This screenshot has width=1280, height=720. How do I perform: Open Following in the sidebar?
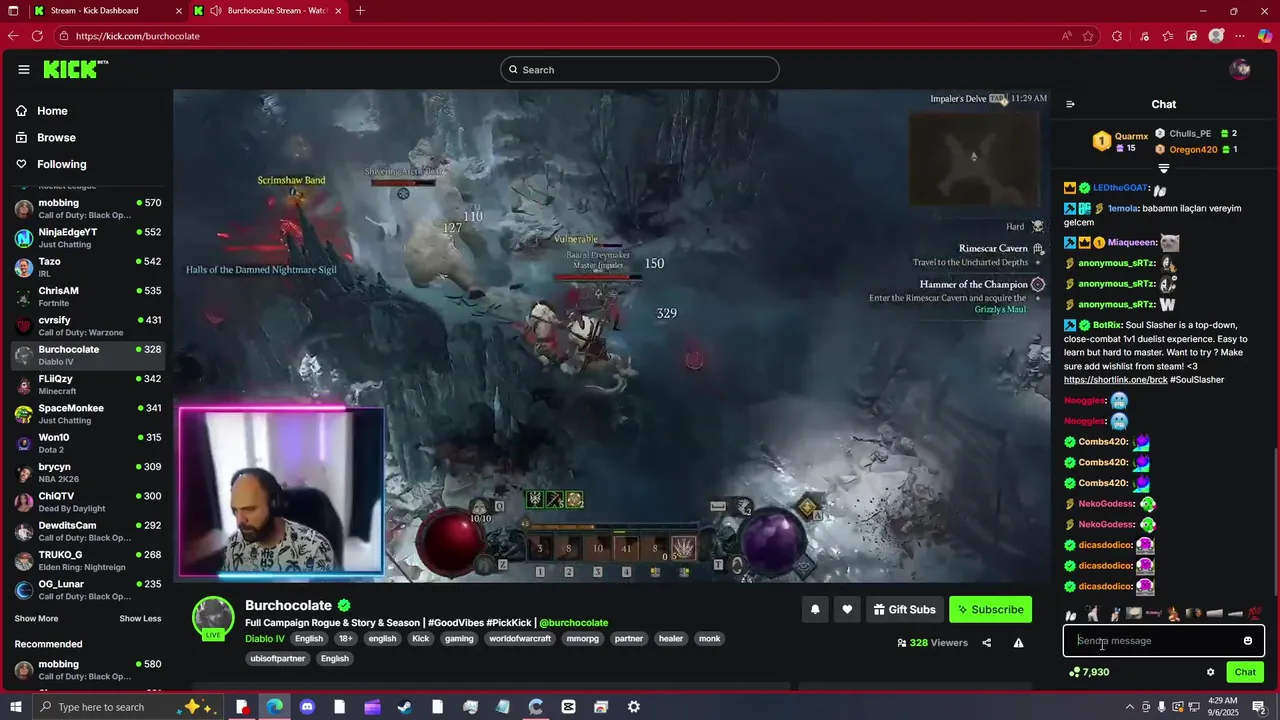point(62,164)
